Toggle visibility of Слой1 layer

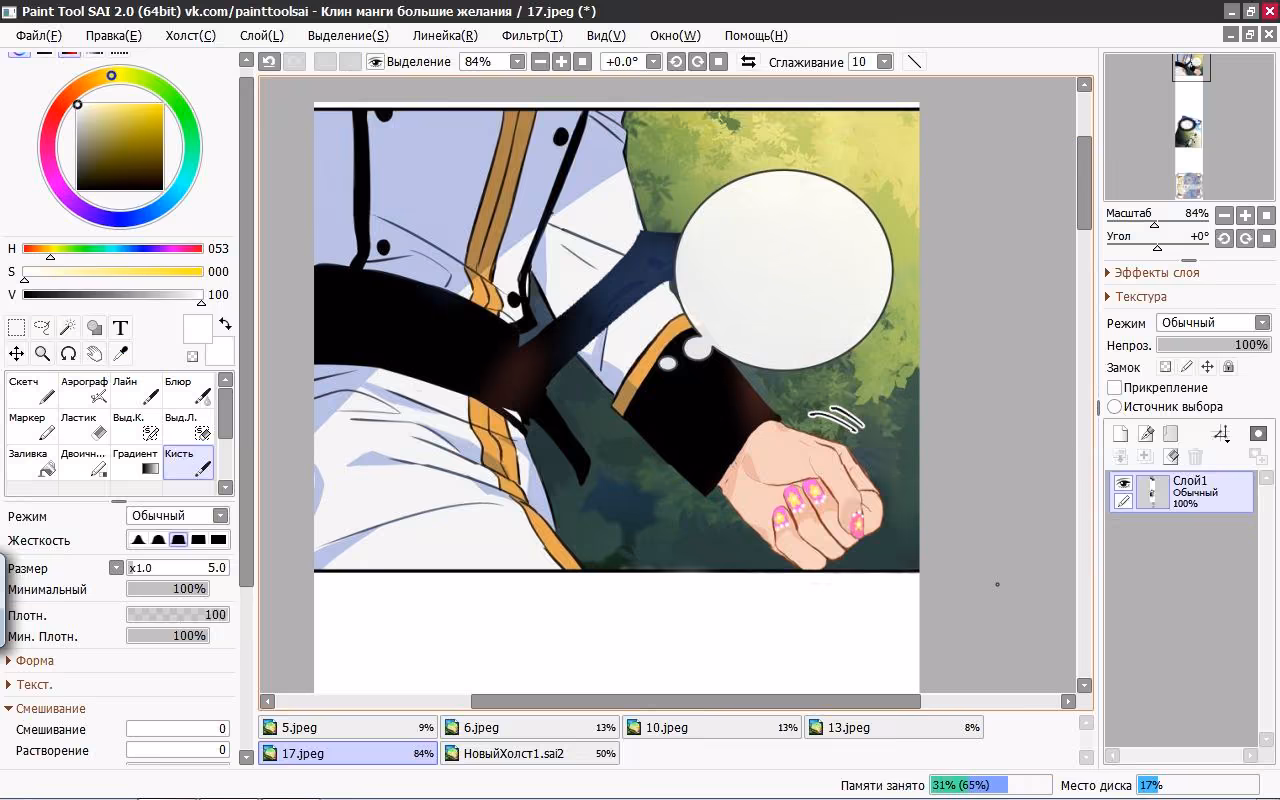click(1124, 483)
